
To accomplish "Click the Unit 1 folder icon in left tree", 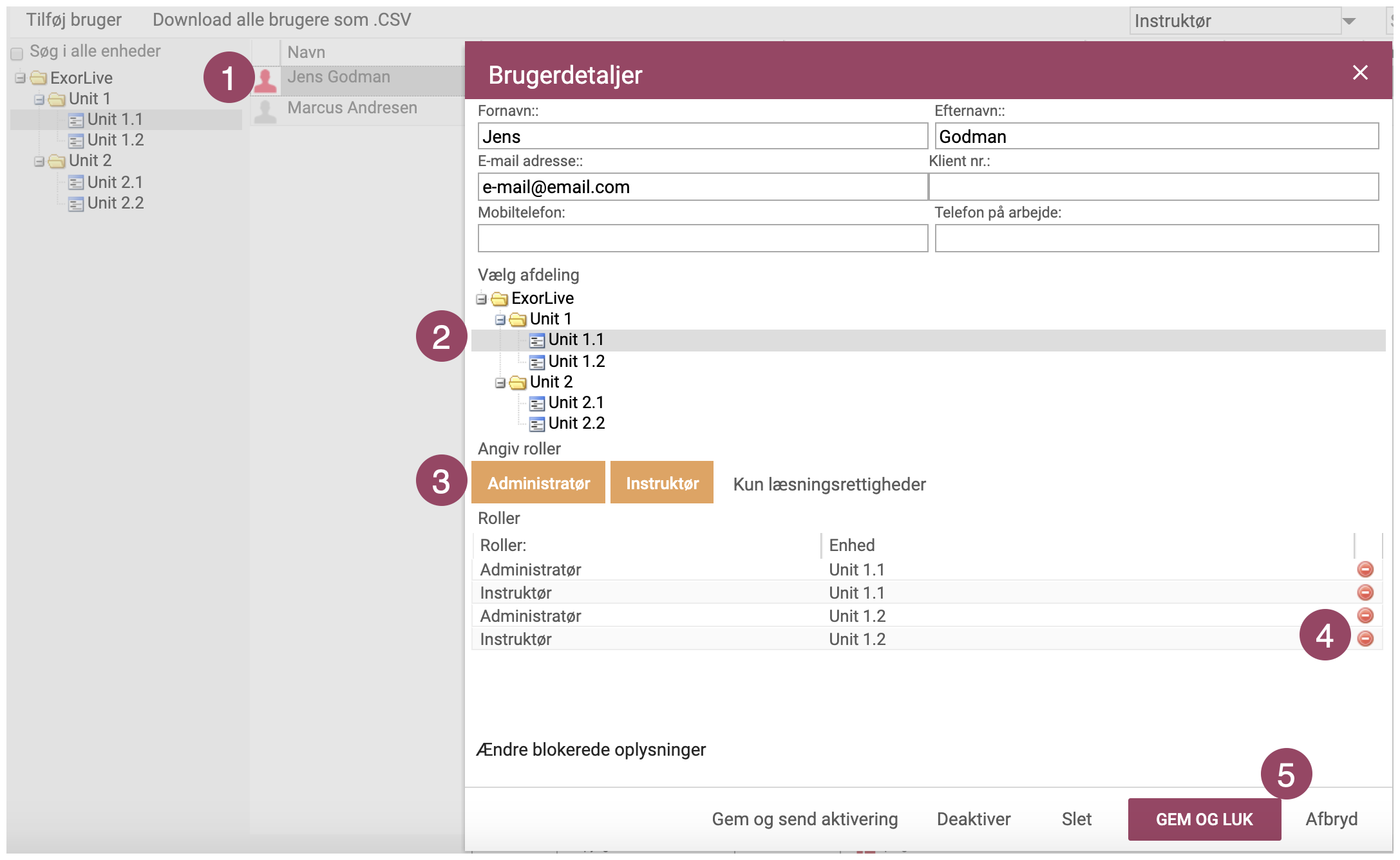I will tap(57, 99).
